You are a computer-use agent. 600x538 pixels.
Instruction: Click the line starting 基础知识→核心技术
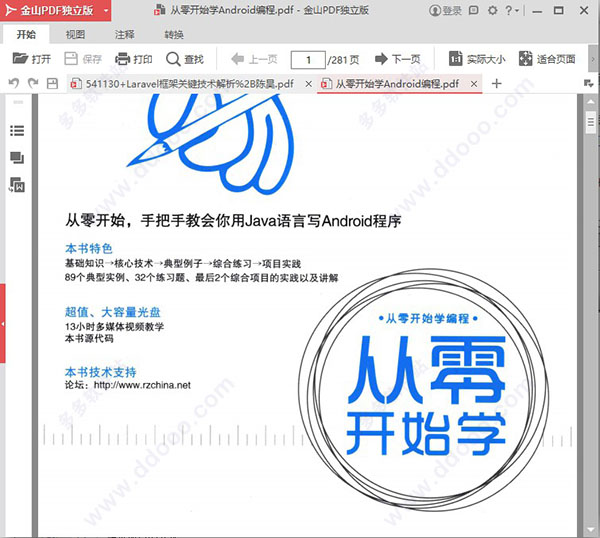[183, 263]
